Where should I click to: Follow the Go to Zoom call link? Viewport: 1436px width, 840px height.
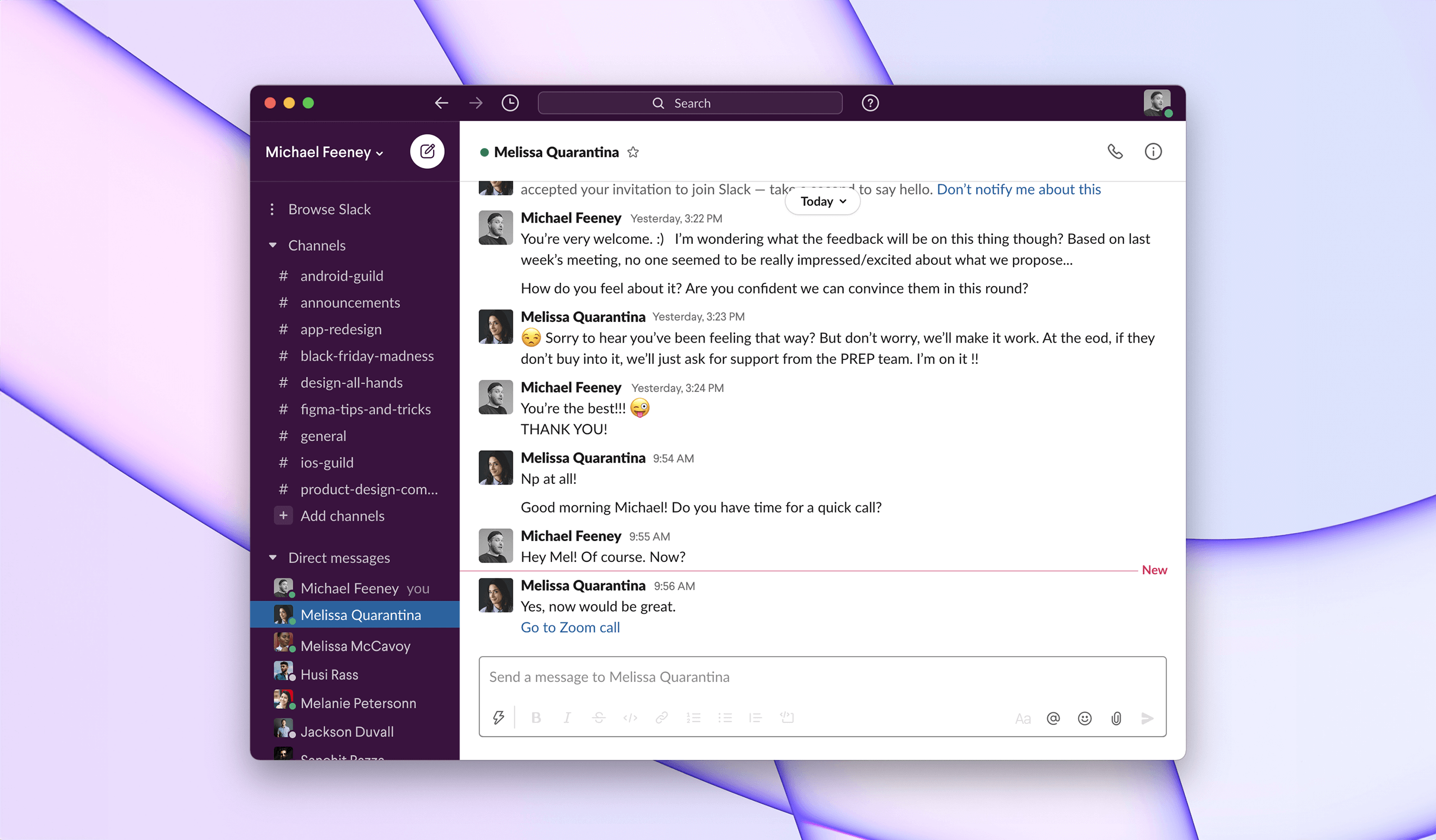point(570,627)
